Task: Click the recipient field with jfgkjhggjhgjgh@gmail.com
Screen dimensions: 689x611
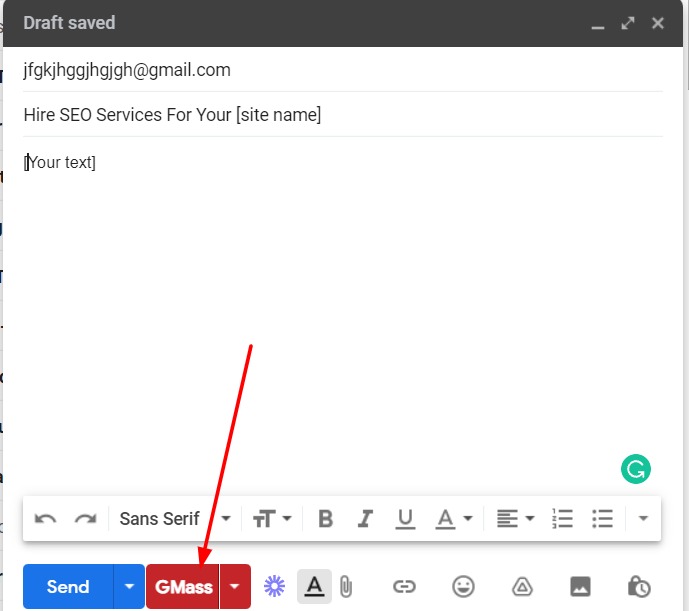Action: click(x=343, y=70)
